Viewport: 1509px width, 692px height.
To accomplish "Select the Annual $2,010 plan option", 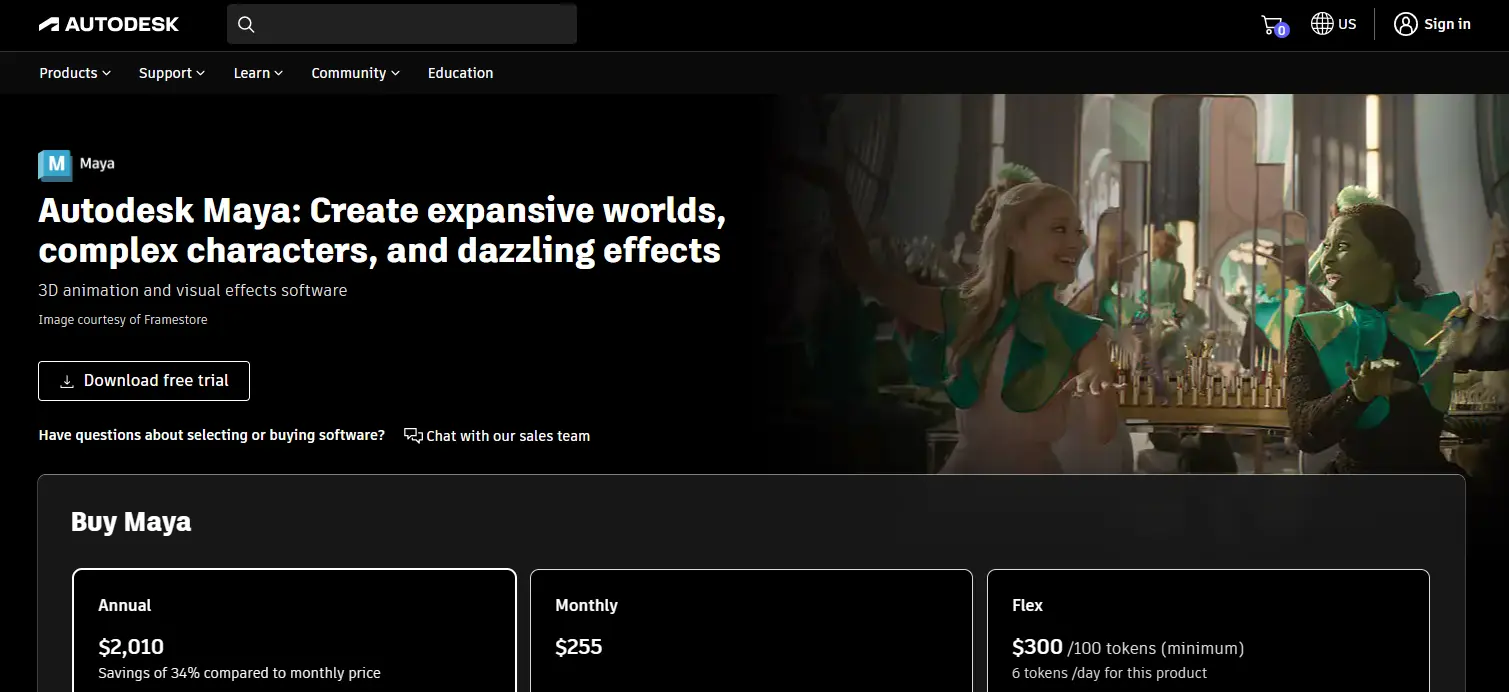I will click(294, 630).
